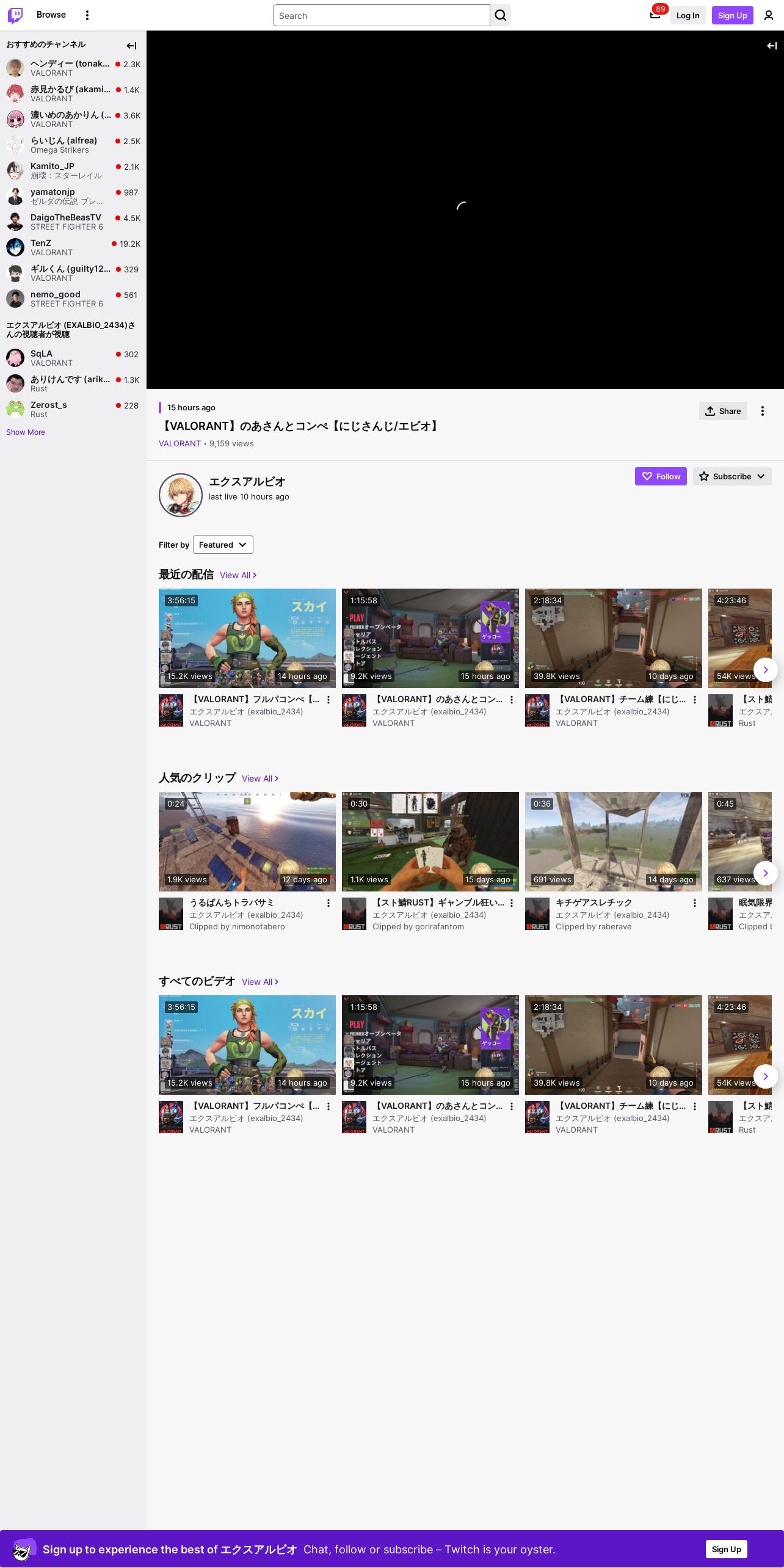Viewport: 784px width, 1568px height.
Task: Click DaigoTheBeasTV avatar in sidebar
Action: click(x=15, y=222)
